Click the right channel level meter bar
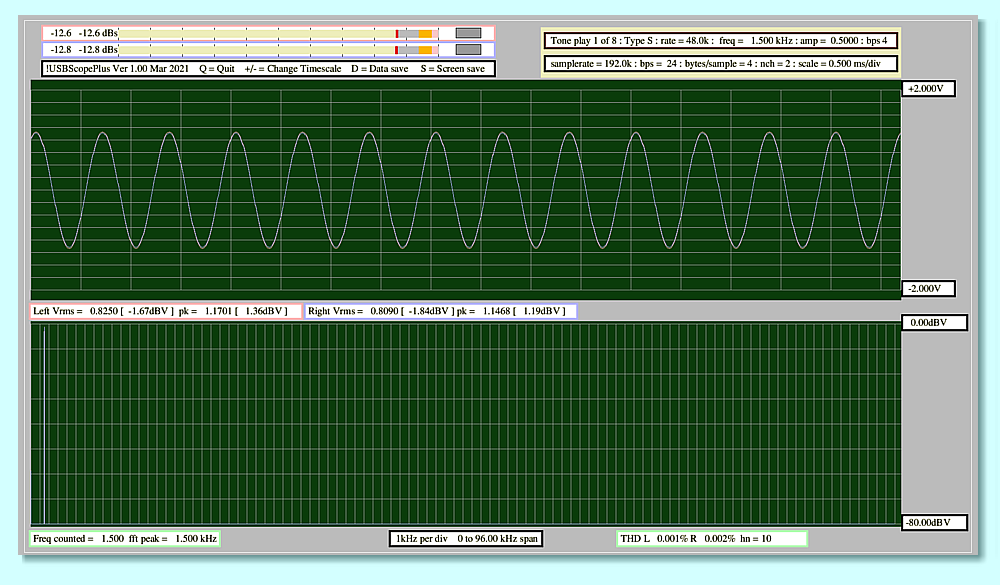The image size is (1000, 585). [x=278, y=50]
